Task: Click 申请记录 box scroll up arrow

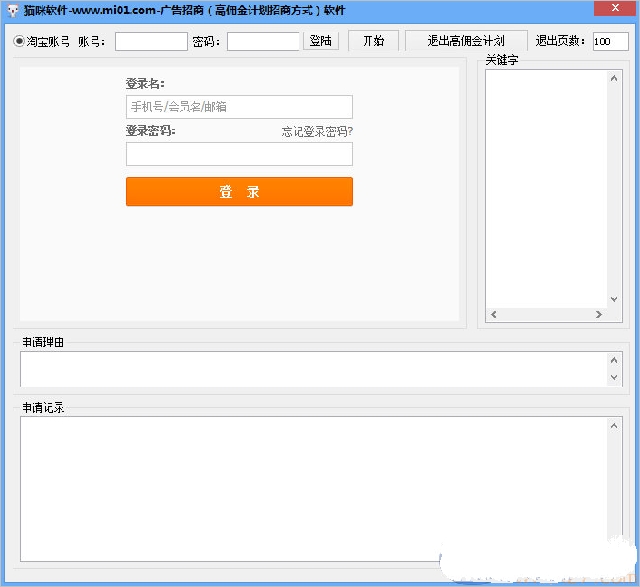Action: click(x=614, y=426)
